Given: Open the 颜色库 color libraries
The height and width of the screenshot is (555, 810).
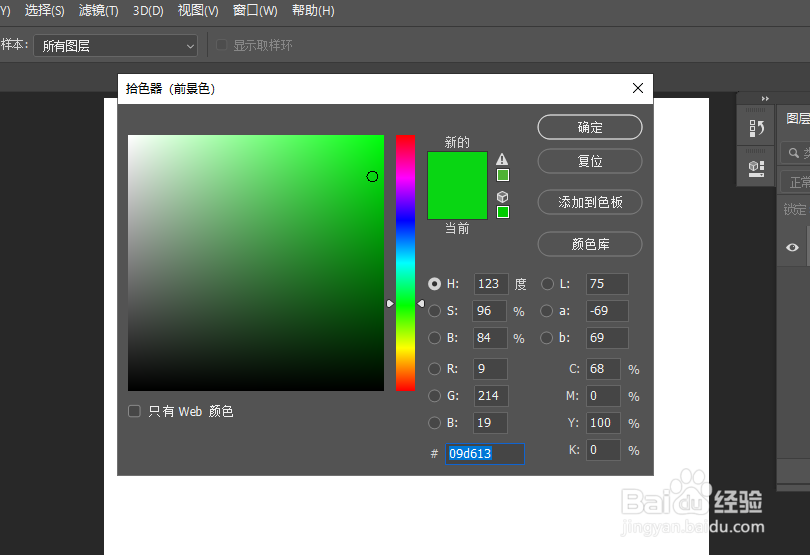Looking at the screenshot, I should 590,244.
